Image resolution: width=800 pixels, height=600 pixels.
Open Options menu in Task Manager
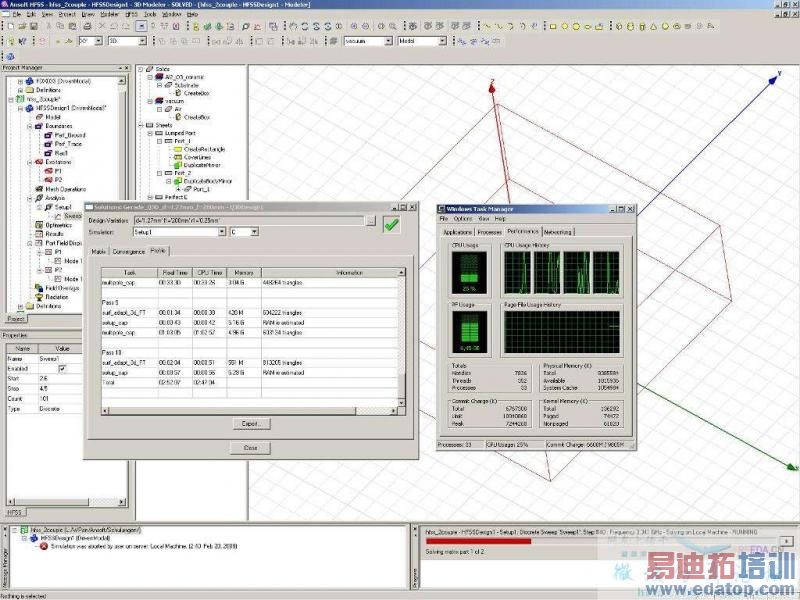pyautogui.click(x=463, y=219)
